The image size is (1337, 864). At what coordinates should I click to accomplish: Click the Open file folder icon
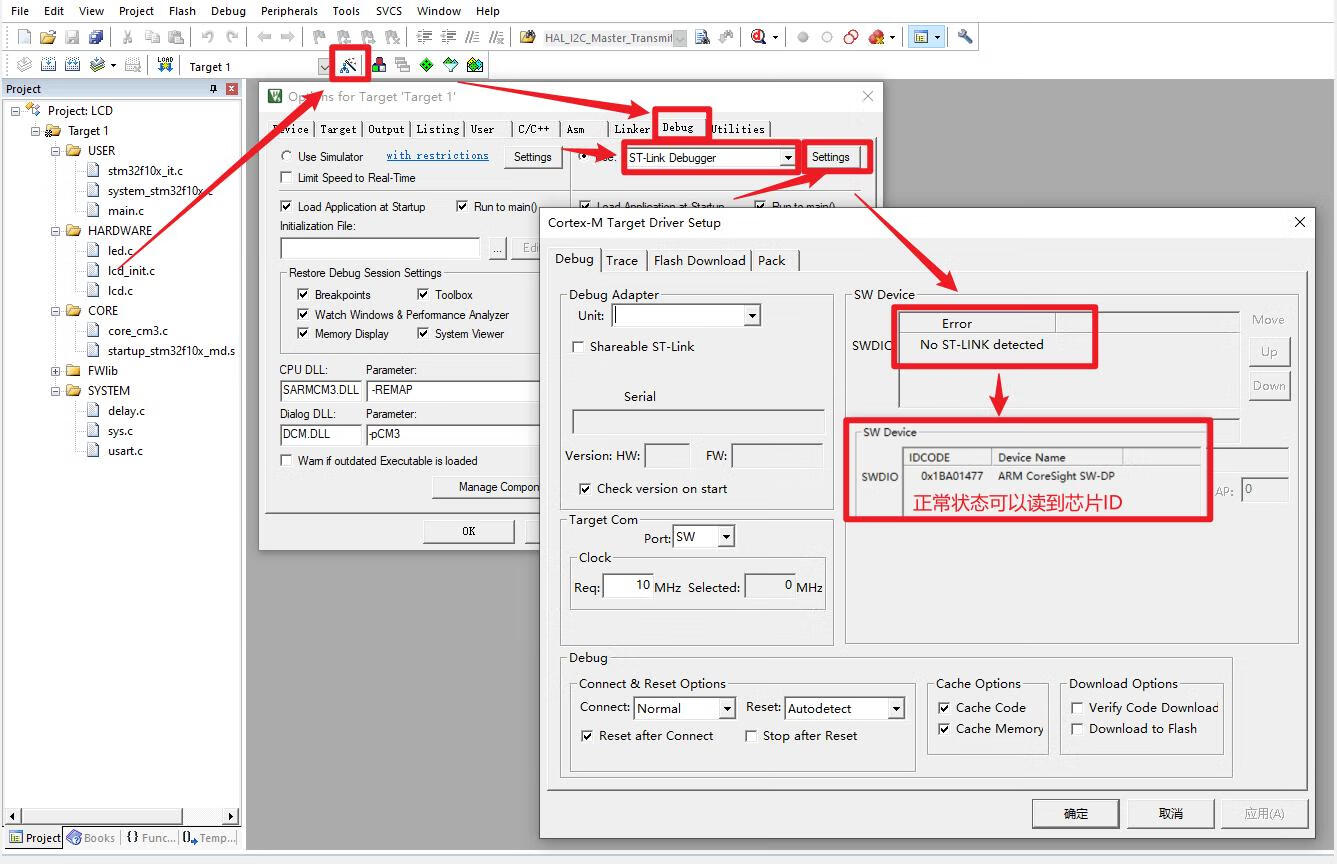pos(47,37)
